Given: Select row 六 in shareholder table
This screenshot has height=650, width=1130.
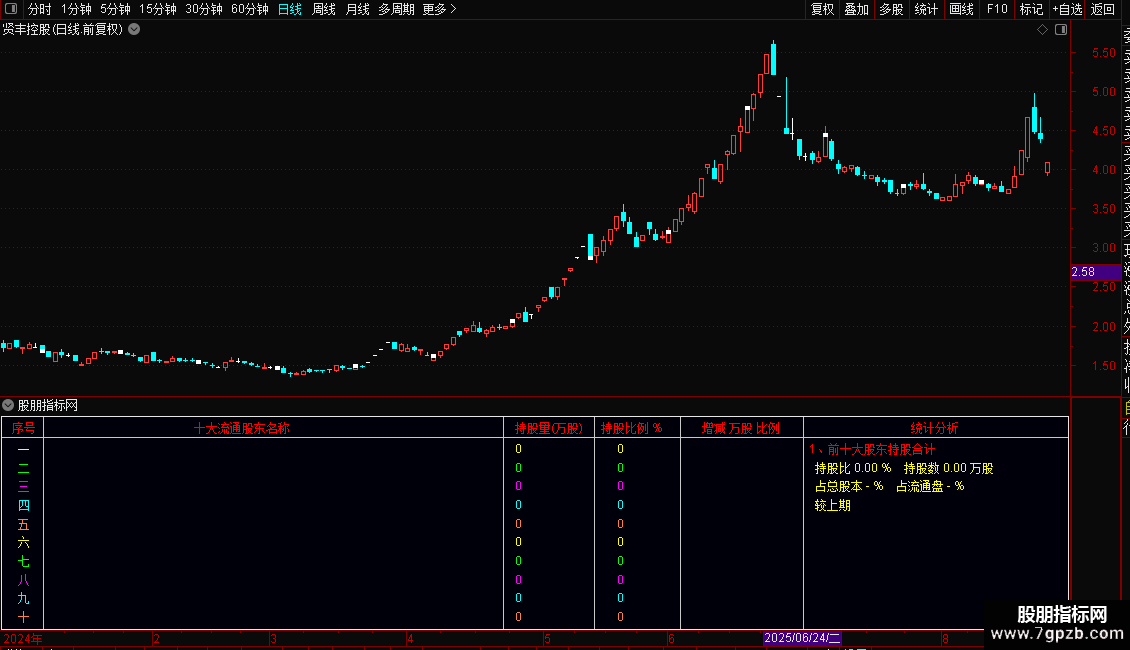Looking at the screenshot, I should pos(23,543).
